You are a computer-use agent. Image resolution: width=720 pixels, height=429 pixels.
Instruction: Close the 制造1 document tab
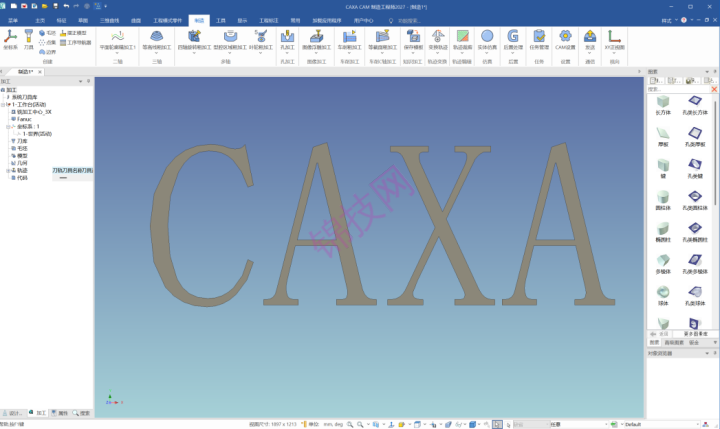click(40, 72)
